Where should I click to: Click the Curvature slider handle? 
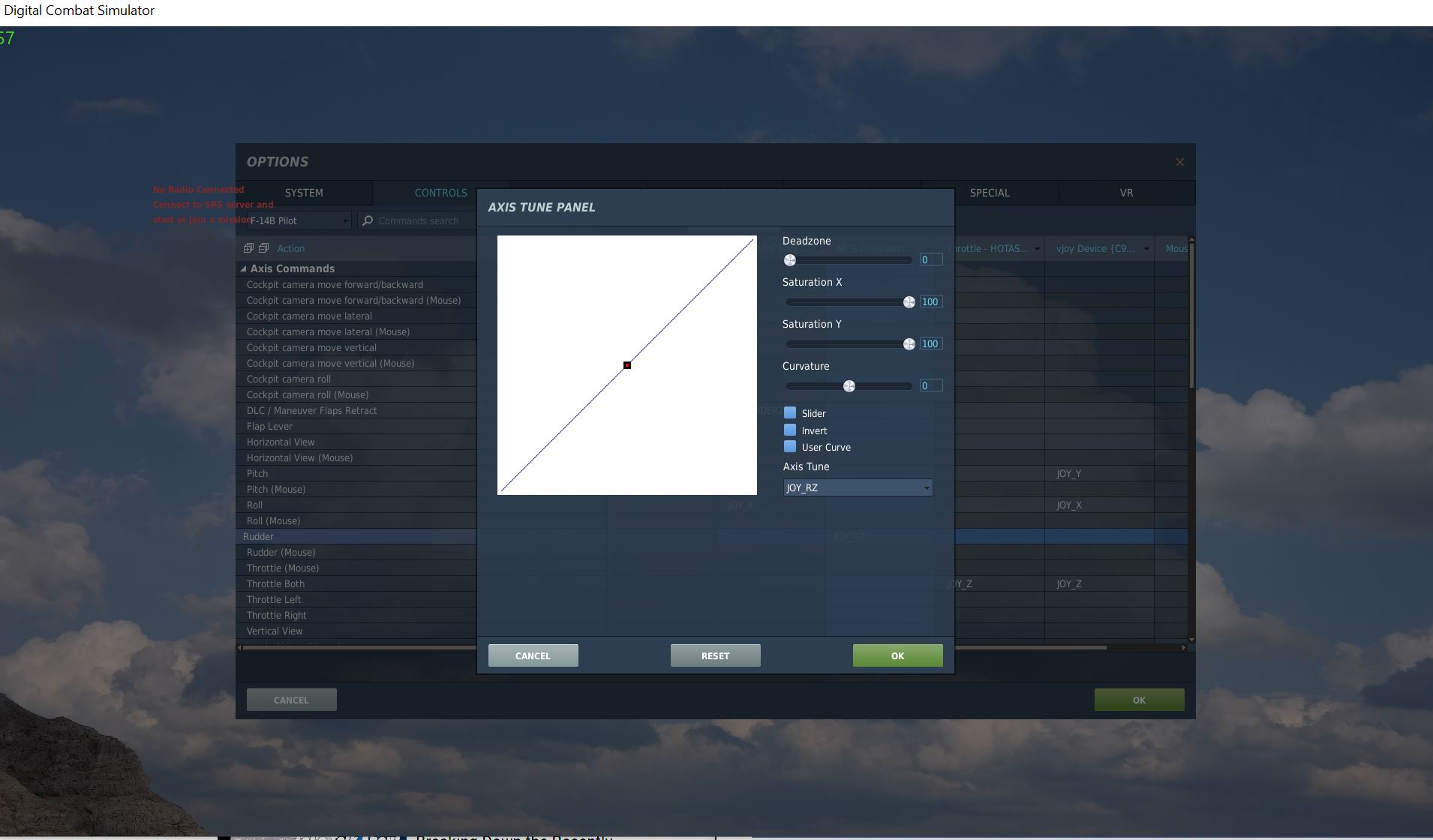pos(849,386)
